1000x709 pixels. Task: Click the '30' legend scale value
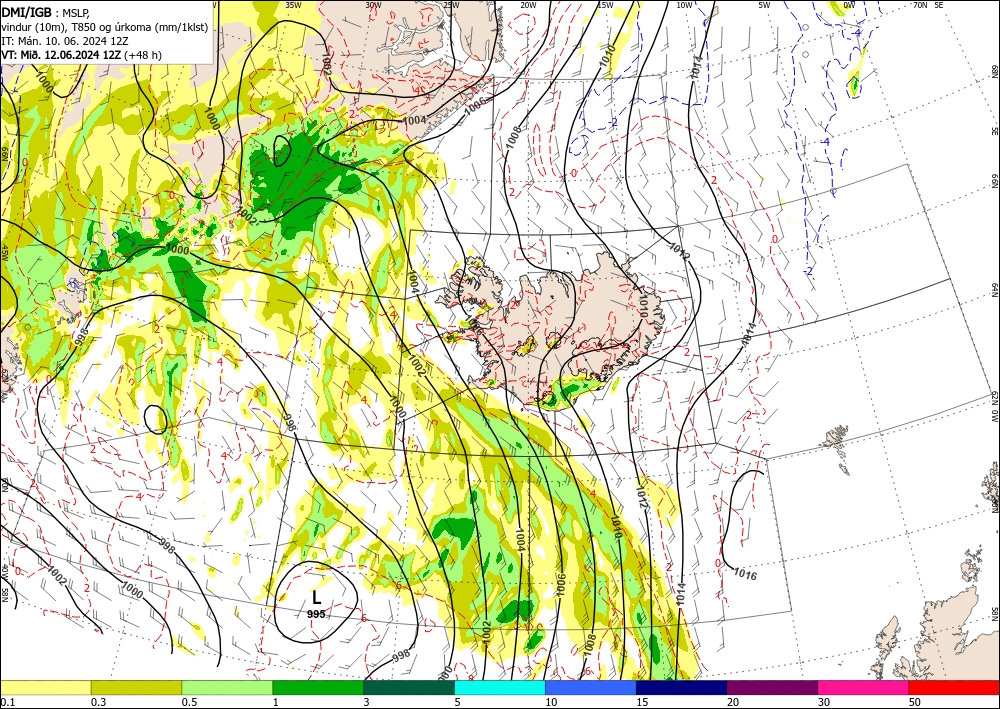824,702
